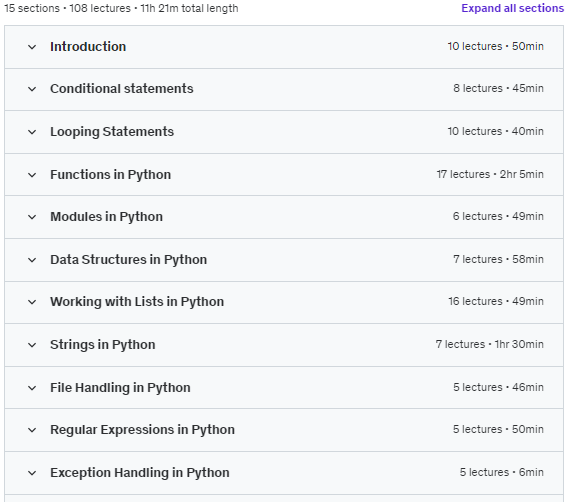Click '10 lectures • 50min' on Introduction row
Viewport: 569px width, 502px height.
(x=495, y=46)
